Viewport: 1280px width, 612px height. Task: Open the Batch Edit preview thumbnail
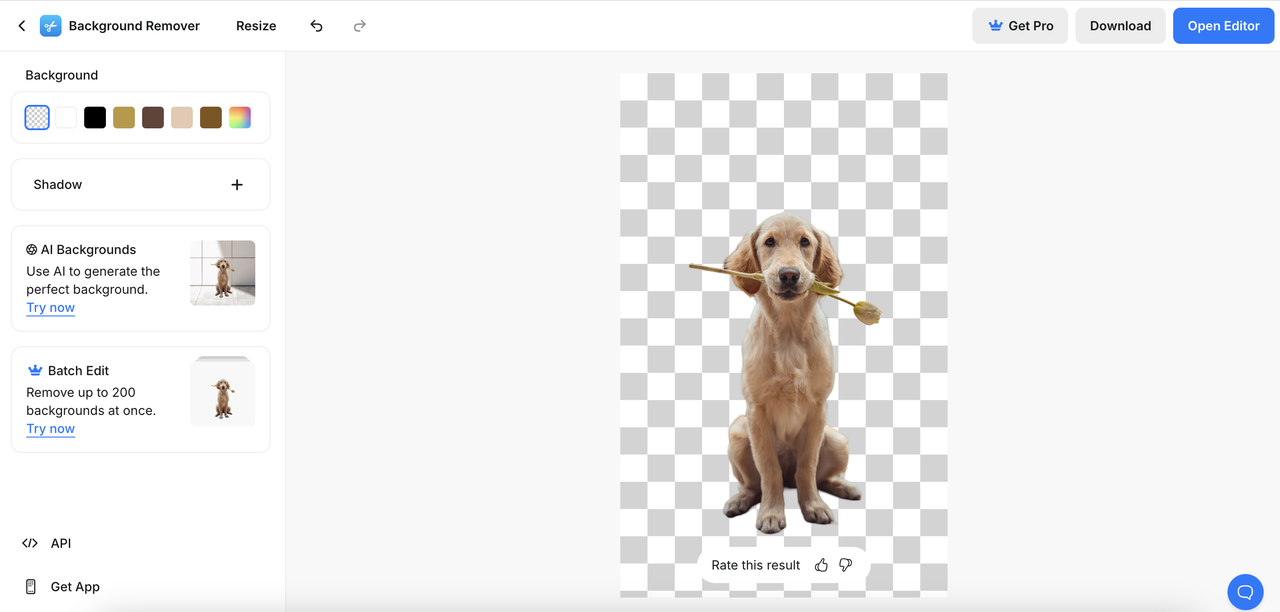223,392
